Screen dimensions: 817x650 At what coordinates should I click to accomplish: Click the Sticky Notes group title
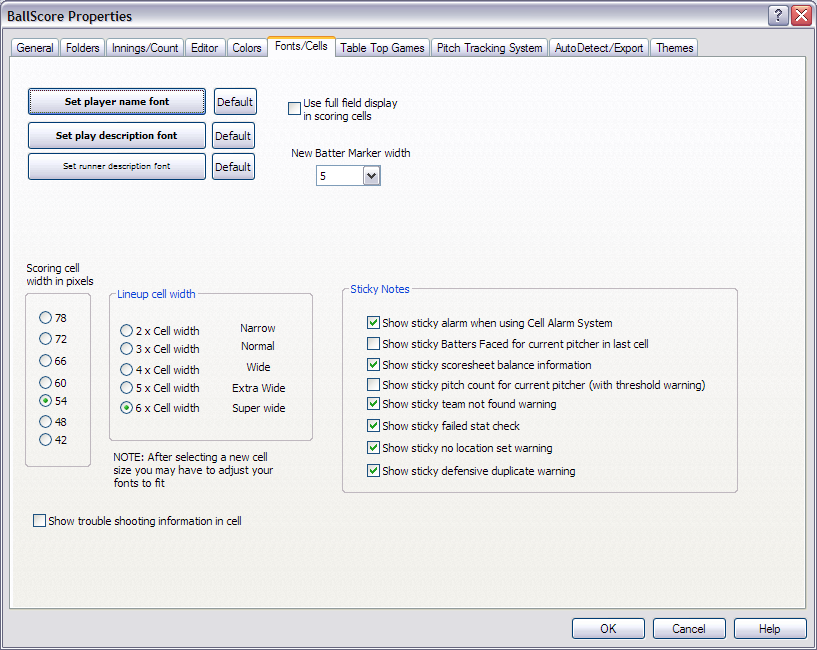click(x=380, y=289)
